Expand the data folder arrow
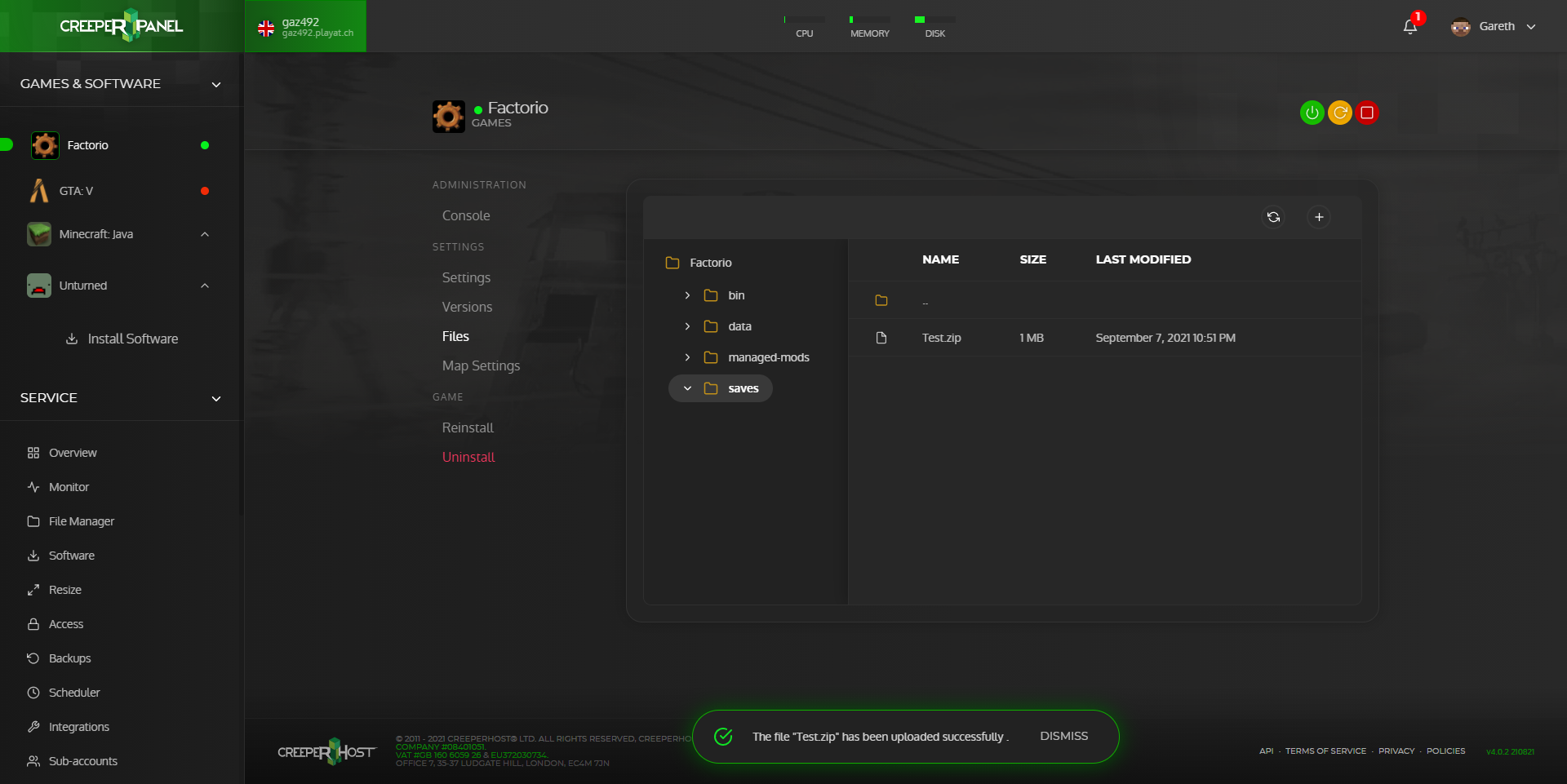This screenshot has width=1567, height=784. [x=687, y=326]
